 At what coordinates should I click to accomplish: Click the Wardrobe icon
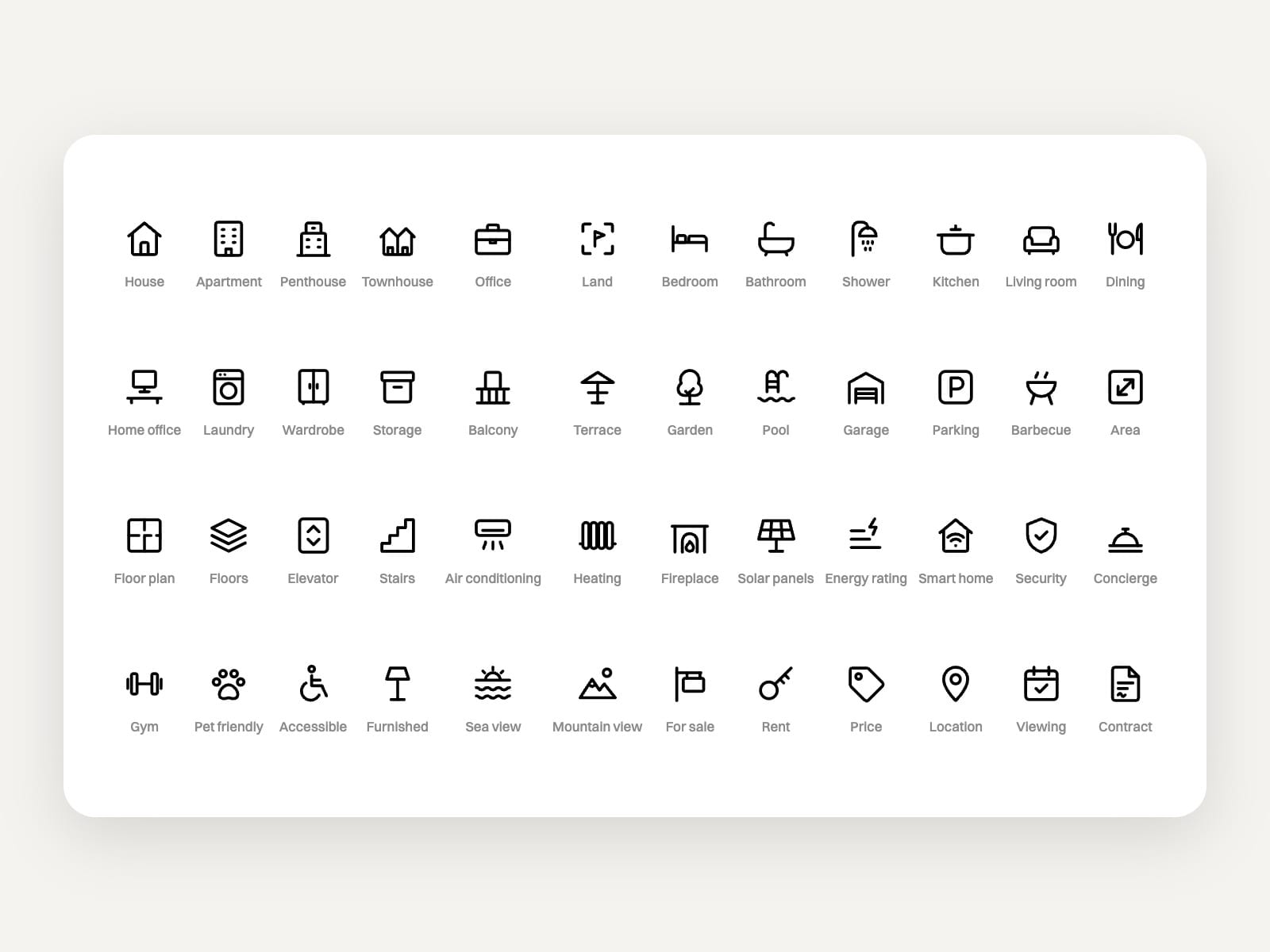point(314,387)
